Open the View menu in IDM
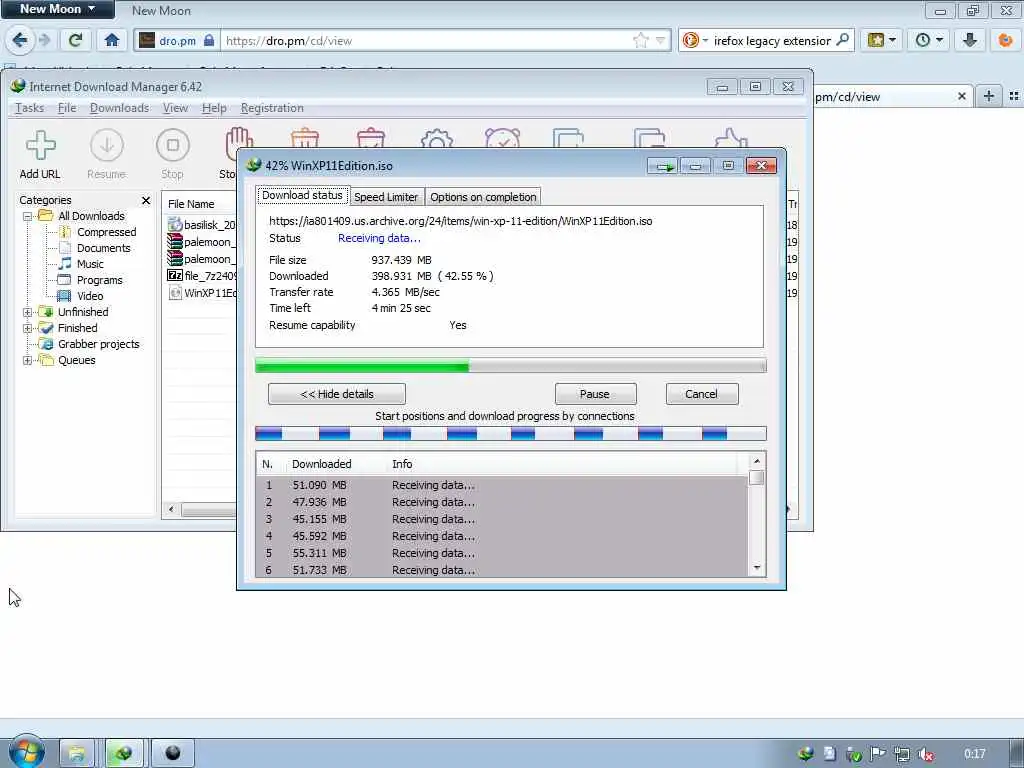This screenshot has width=1024, height=768. coord(175,108)
